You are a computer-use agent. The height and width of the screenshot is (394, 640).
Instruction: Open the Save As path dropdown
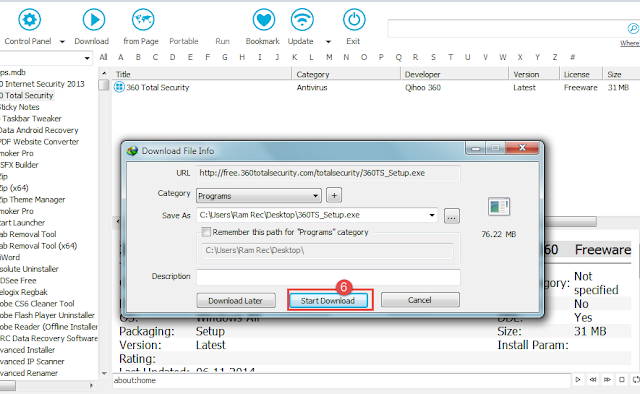pos(432,215)
